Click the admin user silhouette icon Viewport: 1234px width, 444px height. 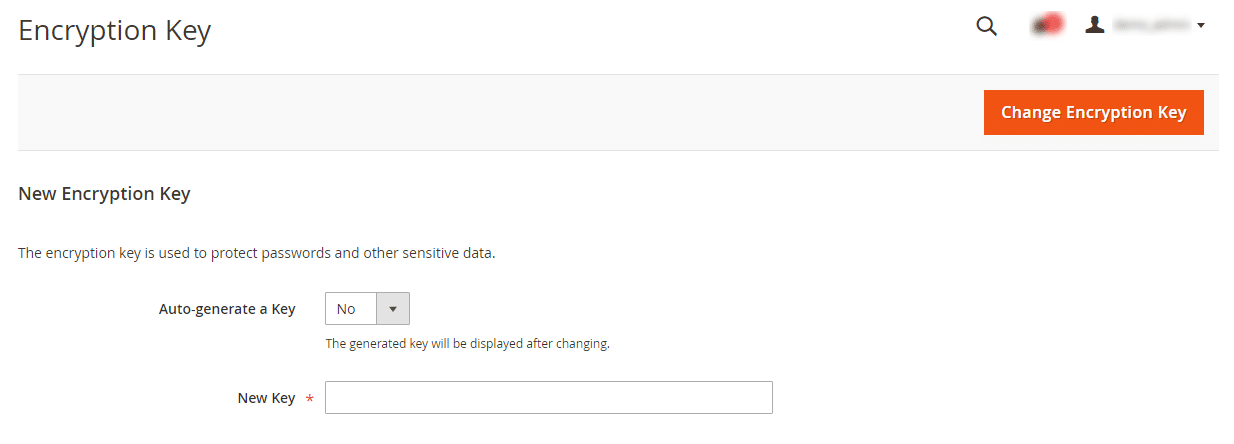click(1095, 26)
